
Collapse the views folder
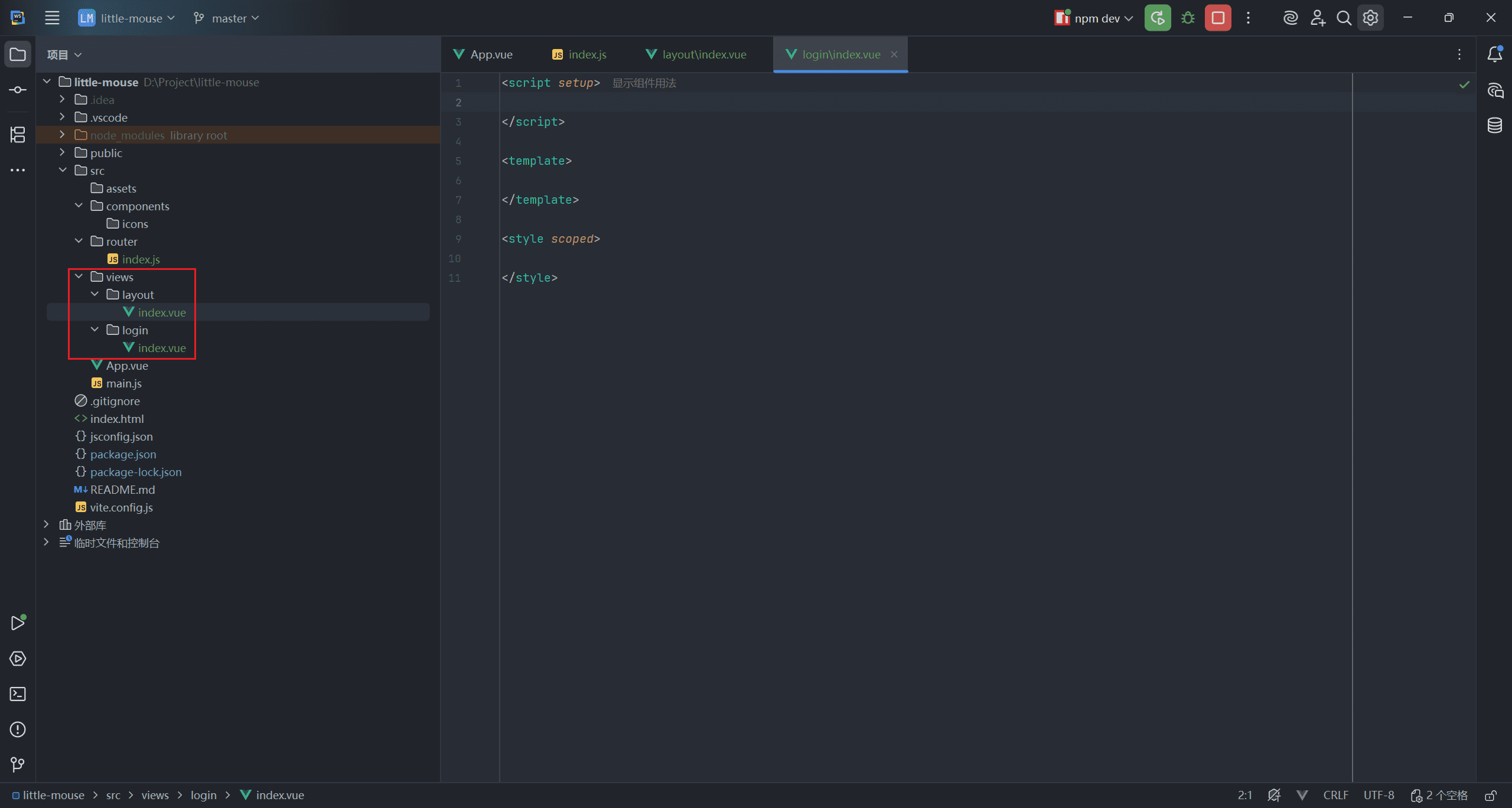[79, 277]
